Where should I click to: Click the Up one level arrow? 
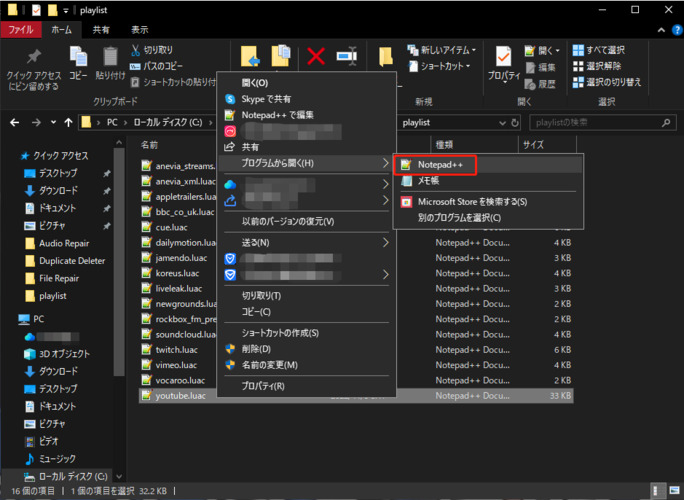coord(68,123)
